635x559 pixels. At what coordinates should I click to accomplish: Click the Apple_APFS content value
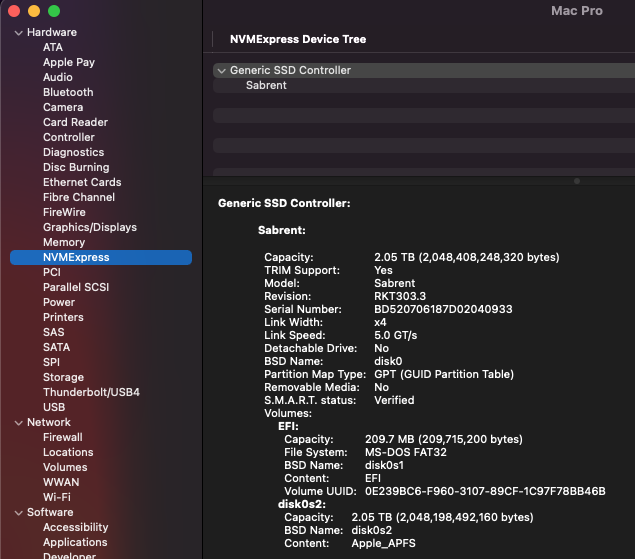384,543
